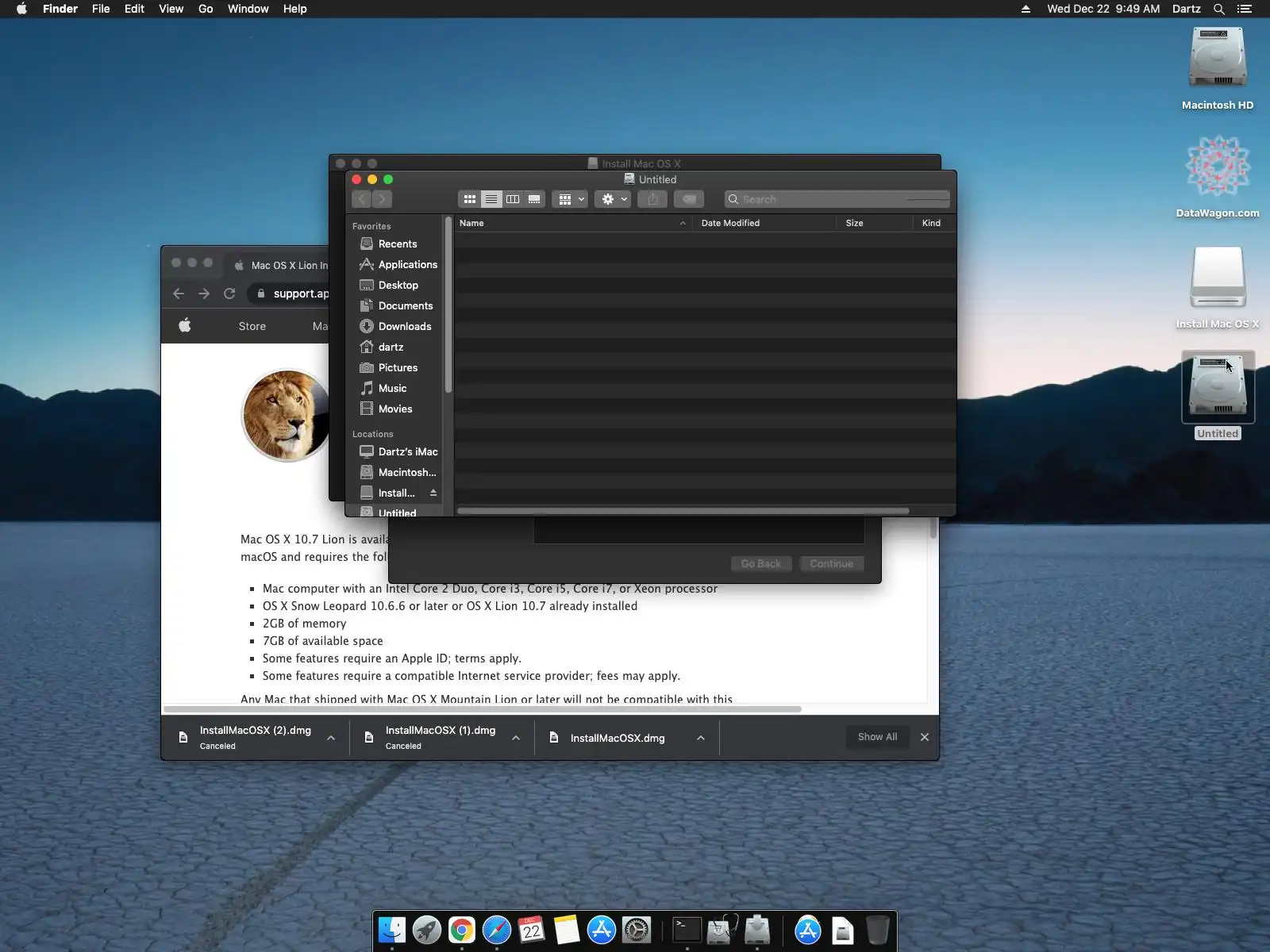Screen dimensions: 1270x952
Task: Open Store link on Apple support page
Action: [x=252, y=326]
